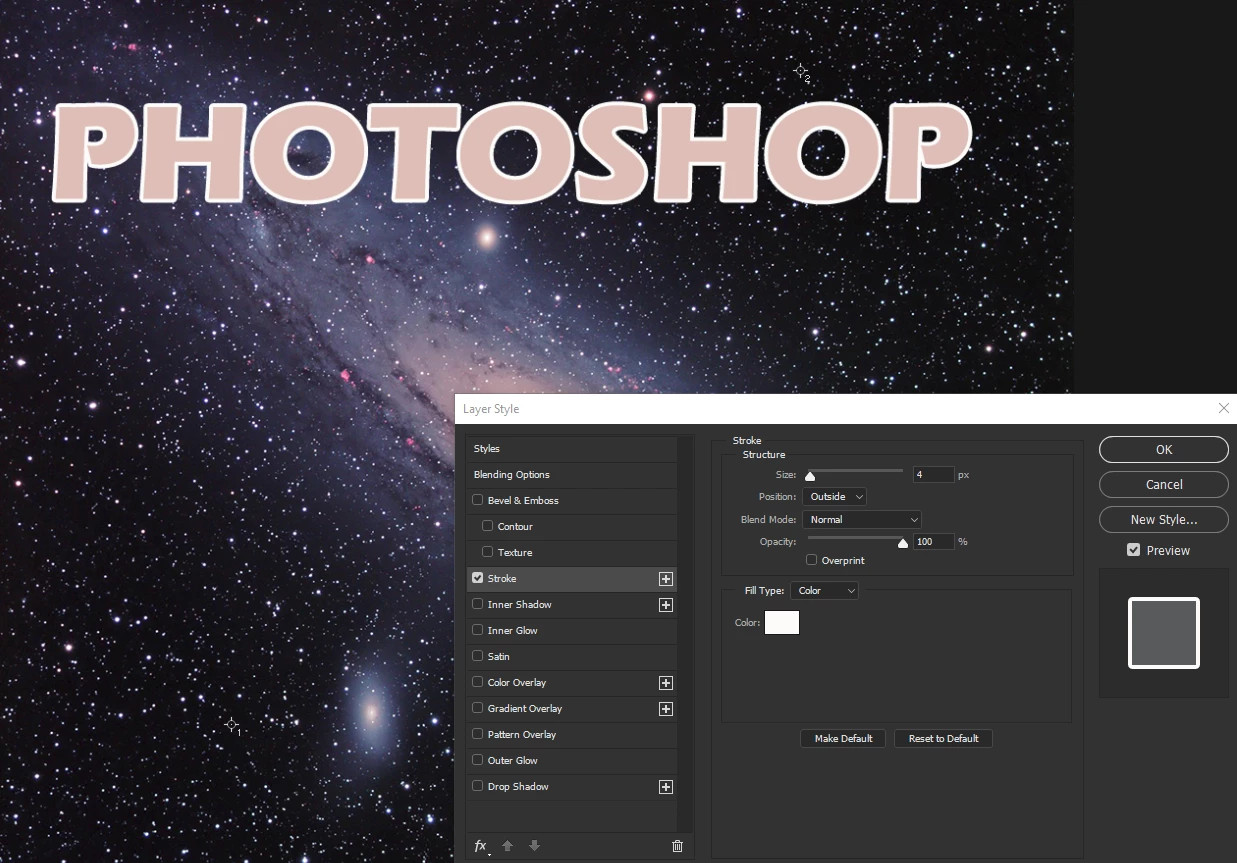Select the Stroke row label

click(502, 579)
